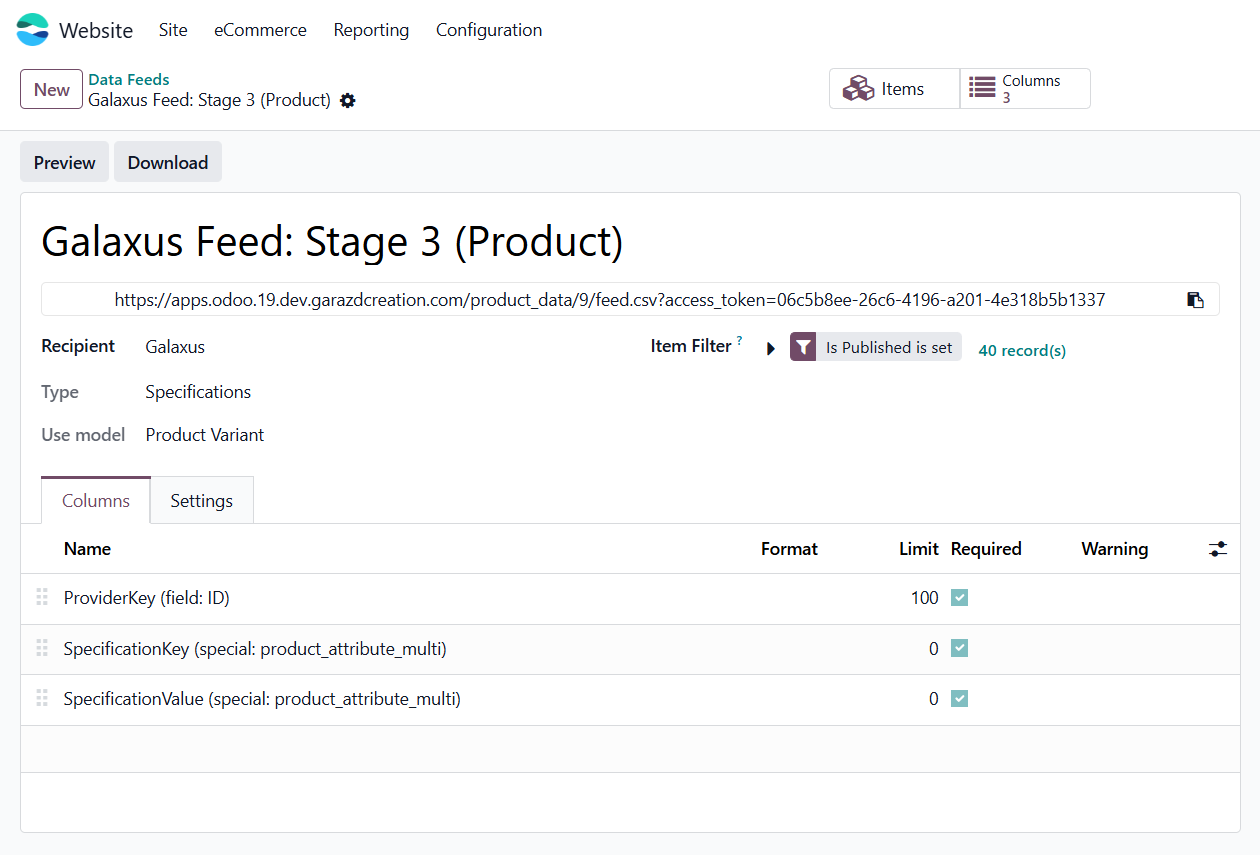The width and height of the screenshot is (1260, 855).
Task: Click the Item Filter help question mark
Action: 740,341
